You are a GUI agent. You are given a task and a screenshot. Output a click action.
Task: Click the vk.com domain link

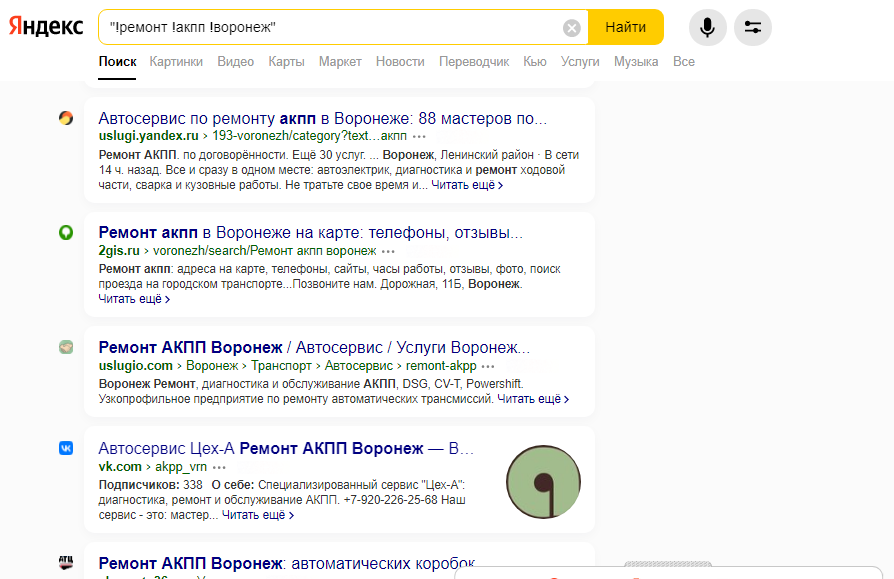coord(120,467)
